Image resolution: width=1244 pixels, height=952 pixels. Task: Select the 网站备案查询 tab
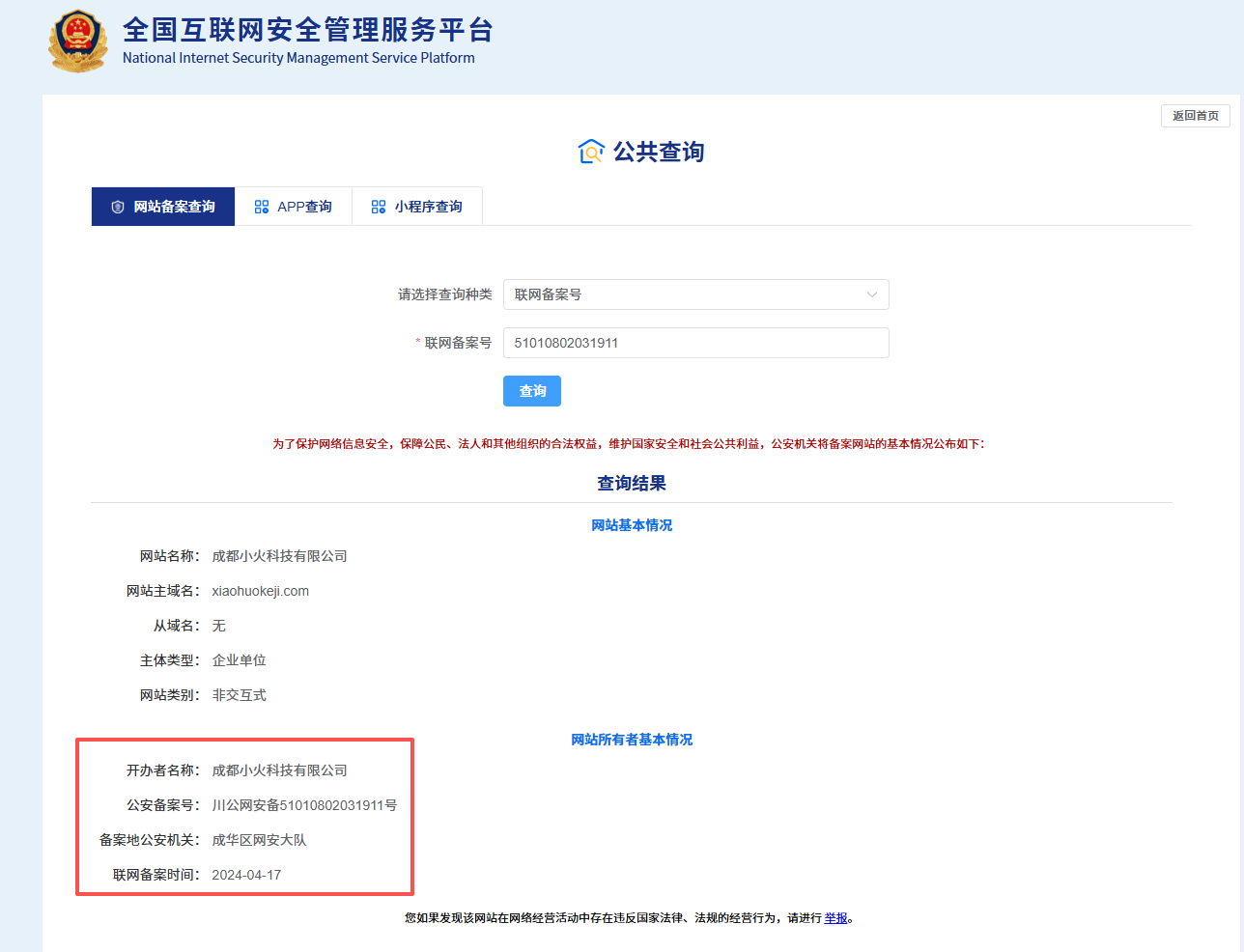pyautogui.click(x=163, y=207)
